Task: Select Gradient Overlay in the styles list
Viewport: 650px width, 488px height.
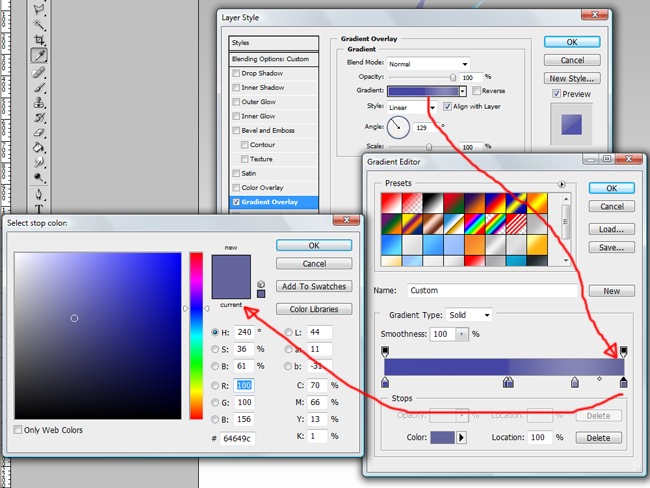Action: coord(277,202)
